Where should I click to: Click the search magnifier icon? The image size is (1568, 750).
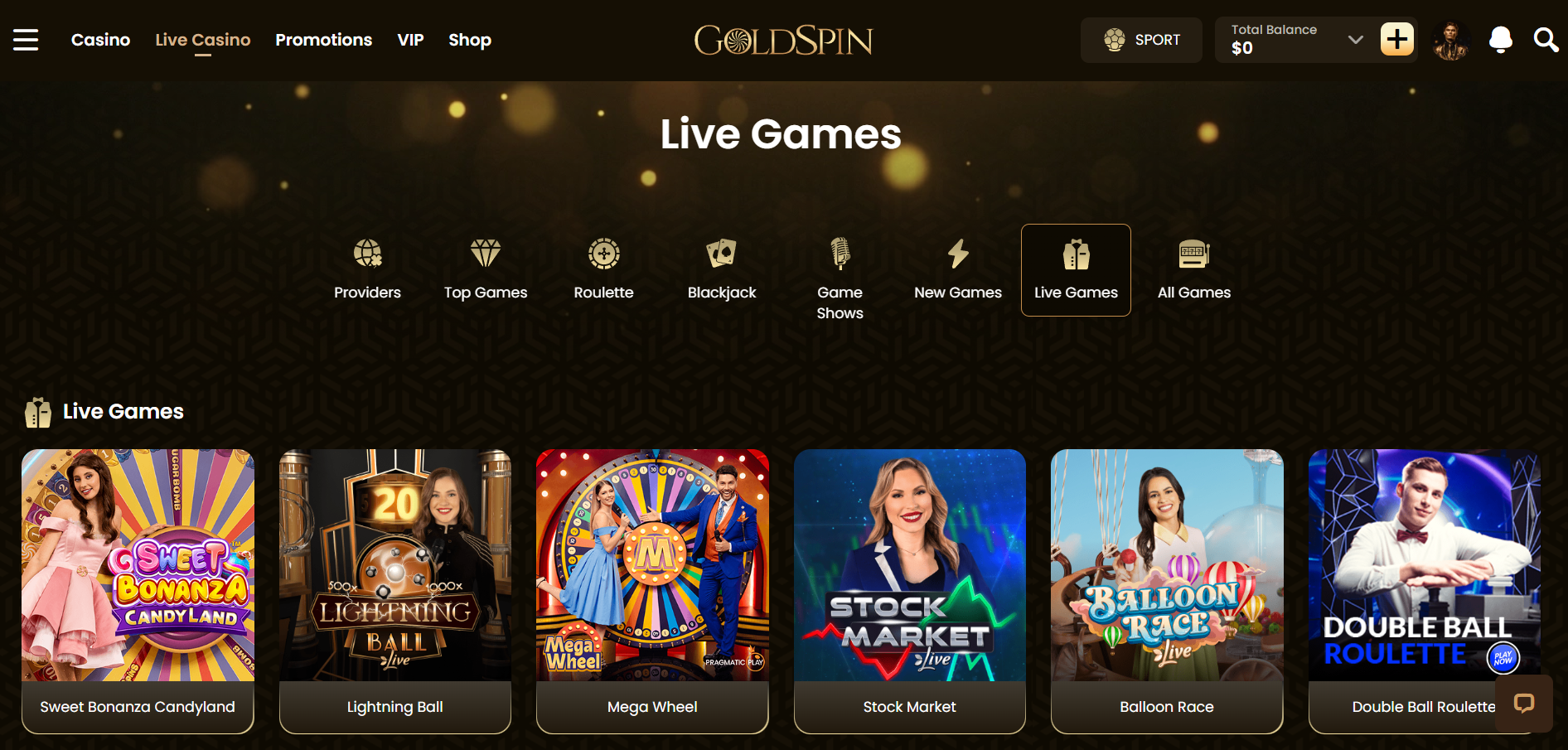[x=1546, y=40]
